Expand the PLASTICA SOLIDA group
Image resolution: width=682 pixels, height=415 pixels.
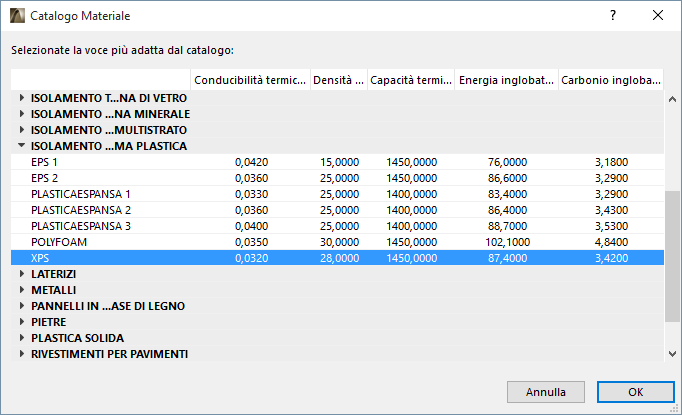22,338
